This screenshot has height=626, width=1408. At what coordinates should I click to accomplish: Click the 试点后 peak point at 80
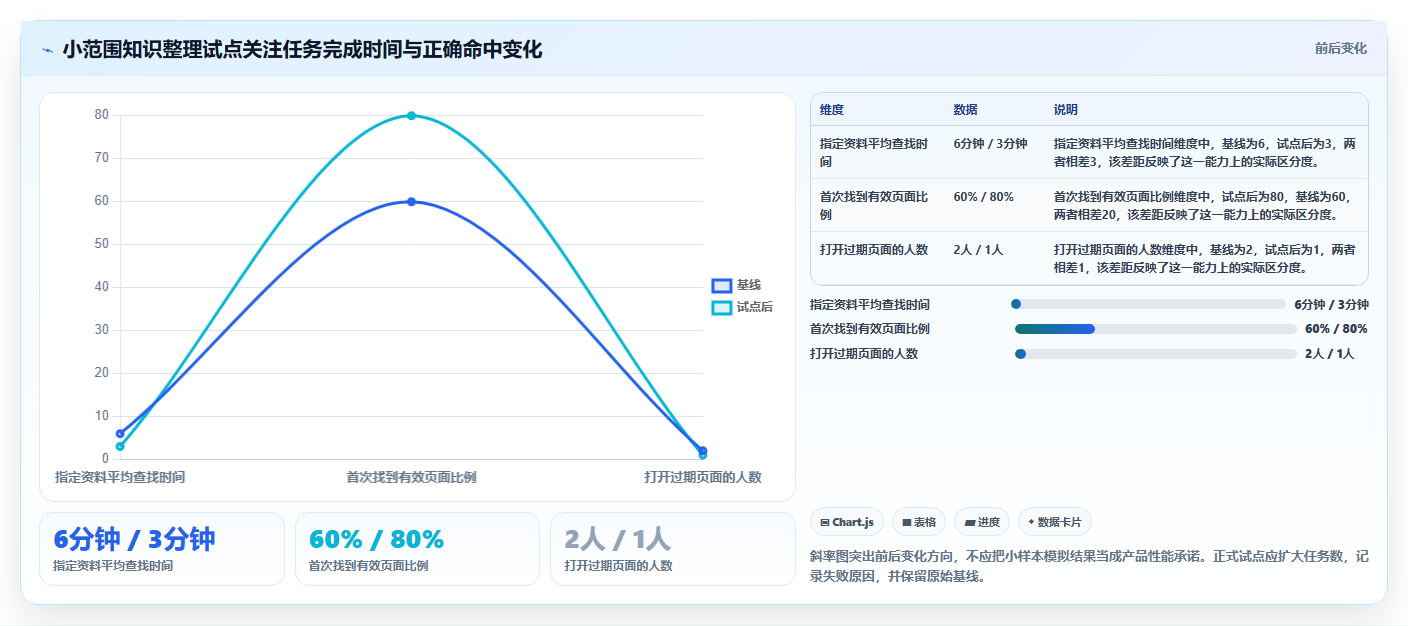tap(411, 116)
